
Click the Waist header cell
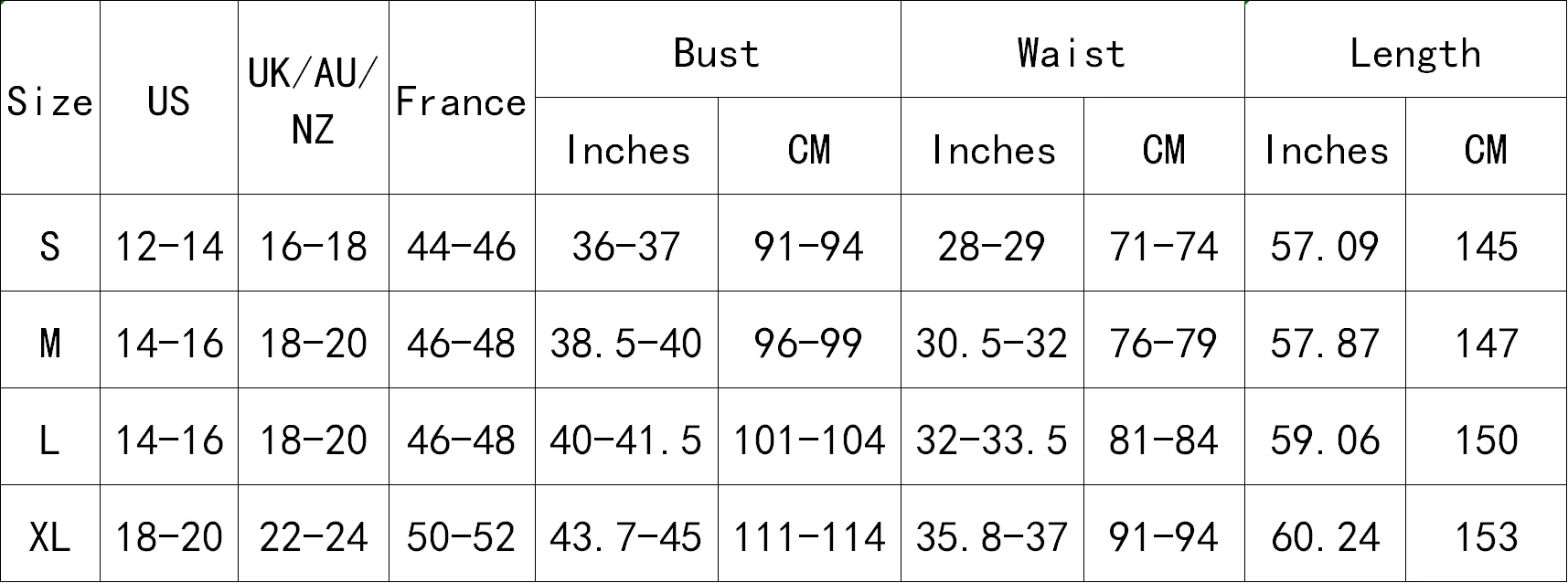coord(1072,48)
